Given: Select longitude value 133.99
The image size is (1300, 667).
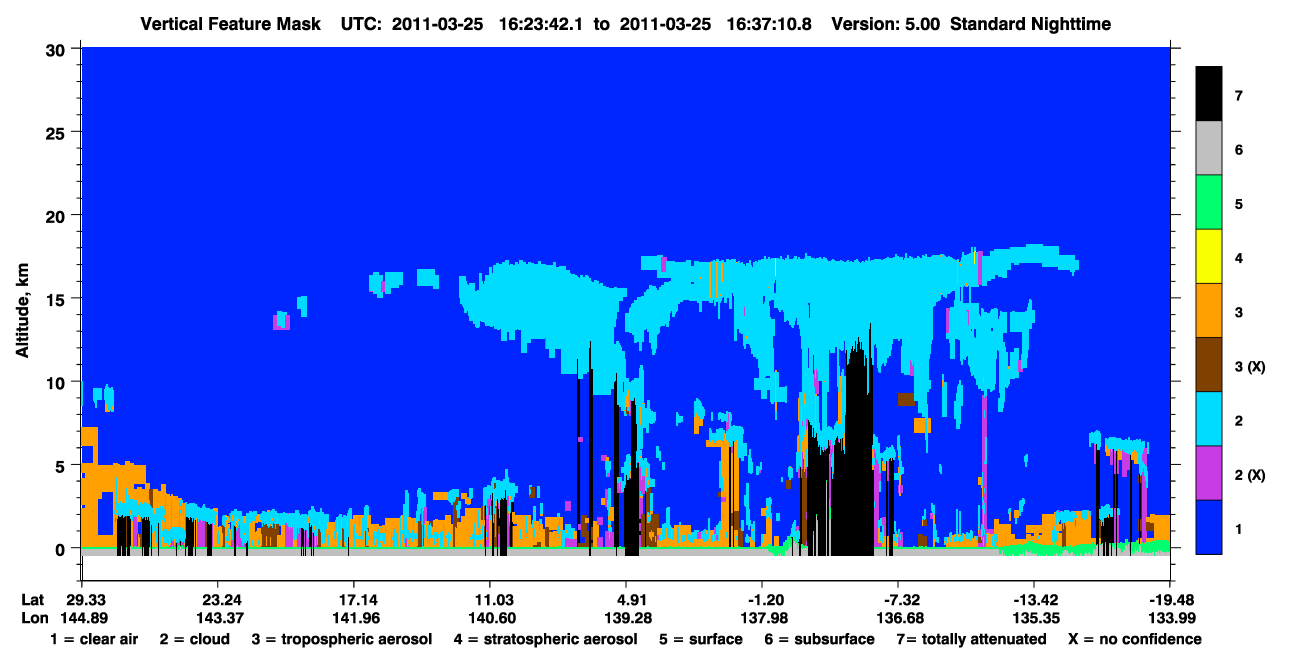Looking at the screenshot, I should pyautogui.click(x=1170, y=617).
